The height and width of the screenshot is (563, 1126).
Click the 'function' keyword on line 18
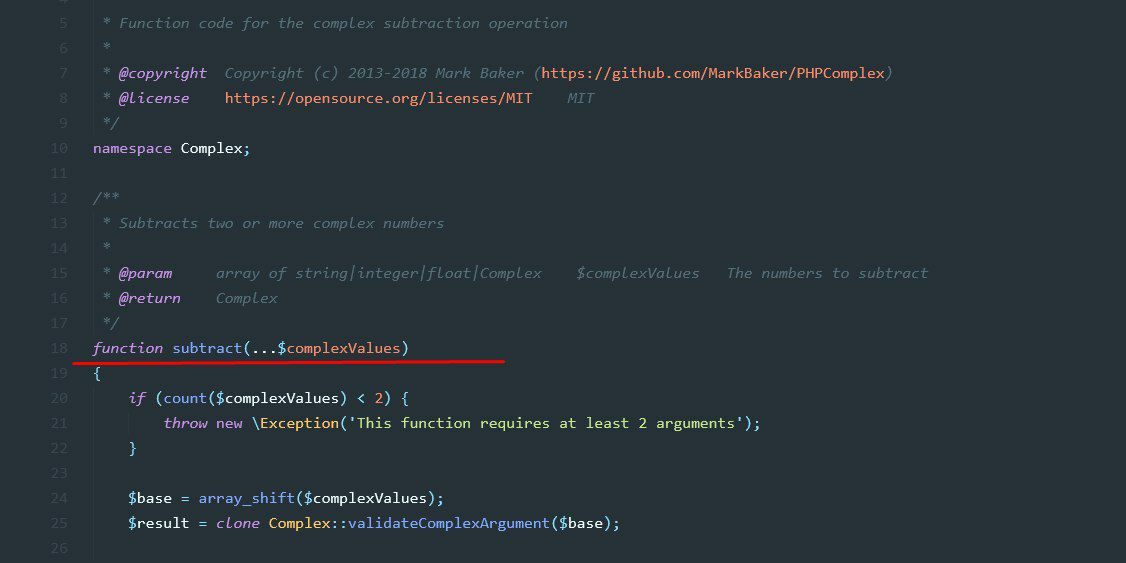click(128, 348)
